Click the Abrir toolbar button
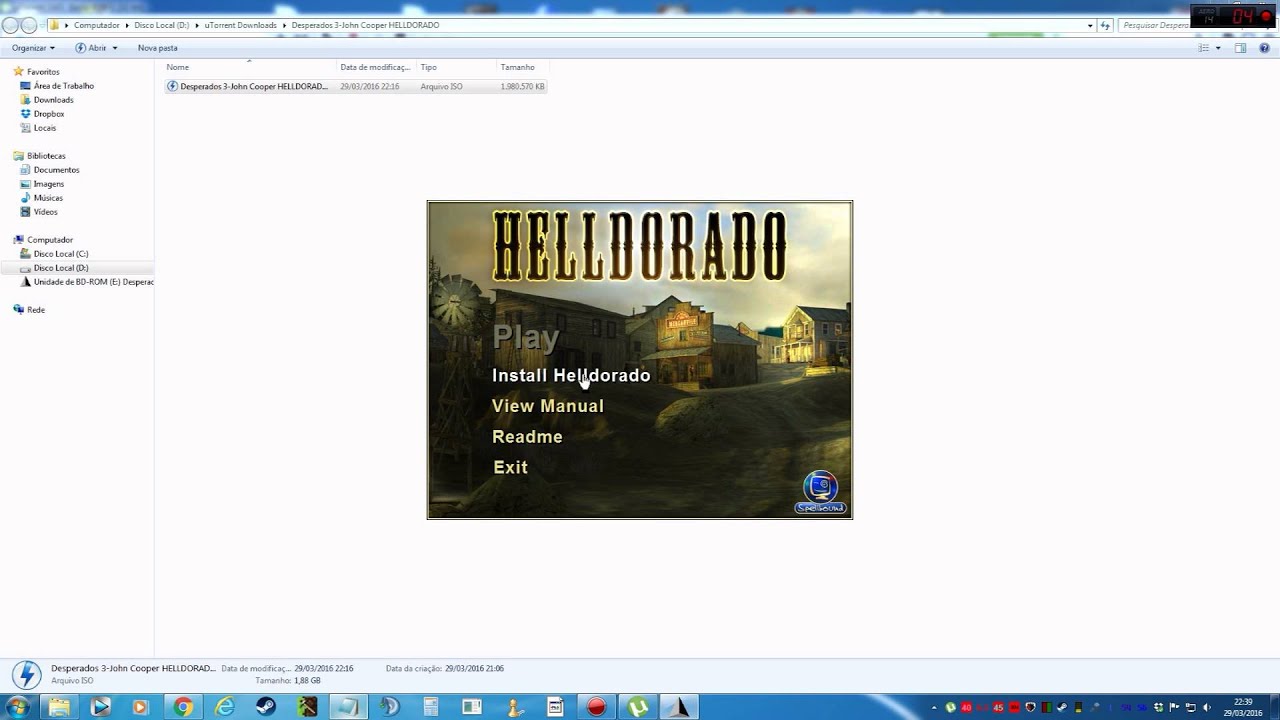The height and width of the screenshot is (720, 1280). click(x=91, y=48)
